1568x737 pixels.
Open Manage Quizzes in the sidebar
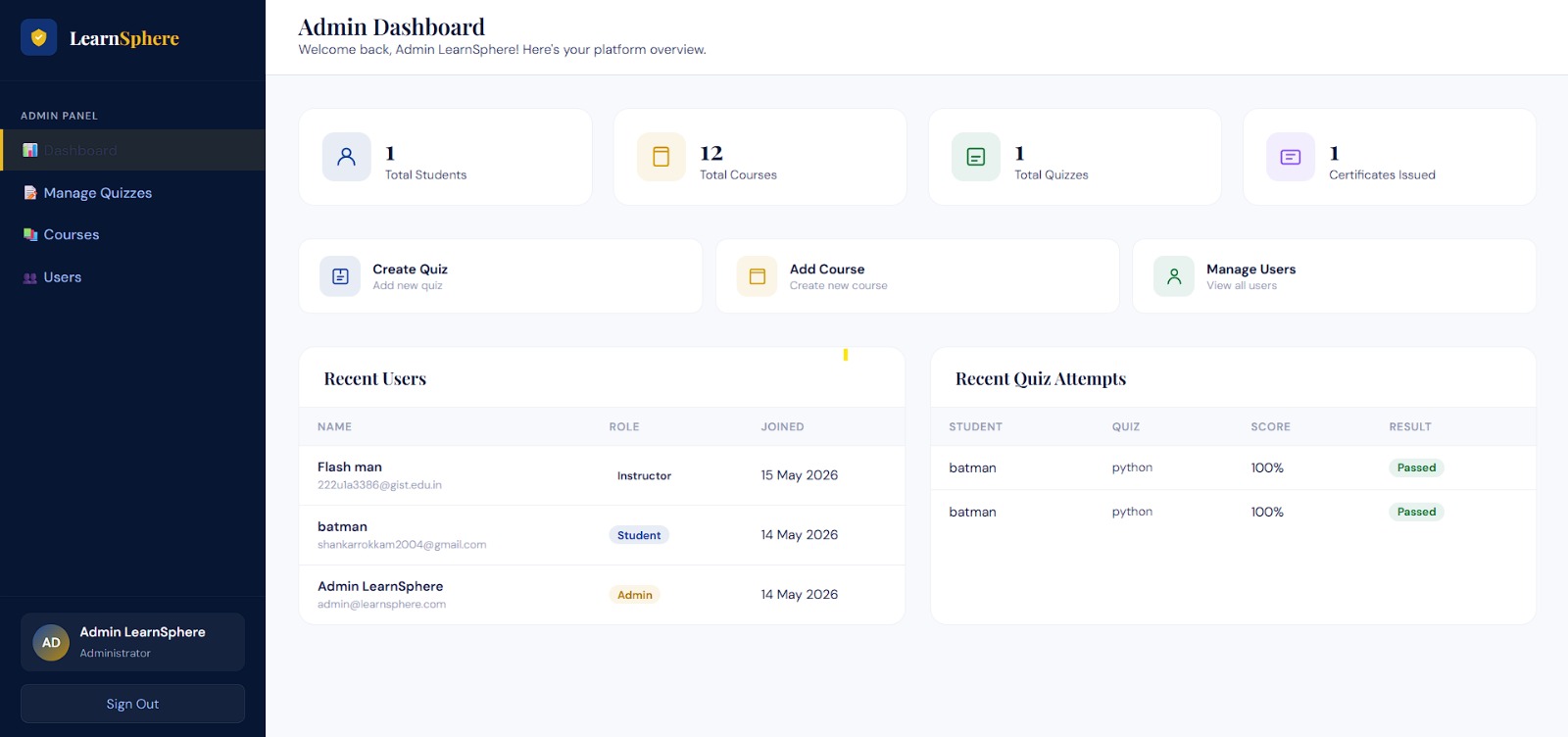tap(132, 193)
